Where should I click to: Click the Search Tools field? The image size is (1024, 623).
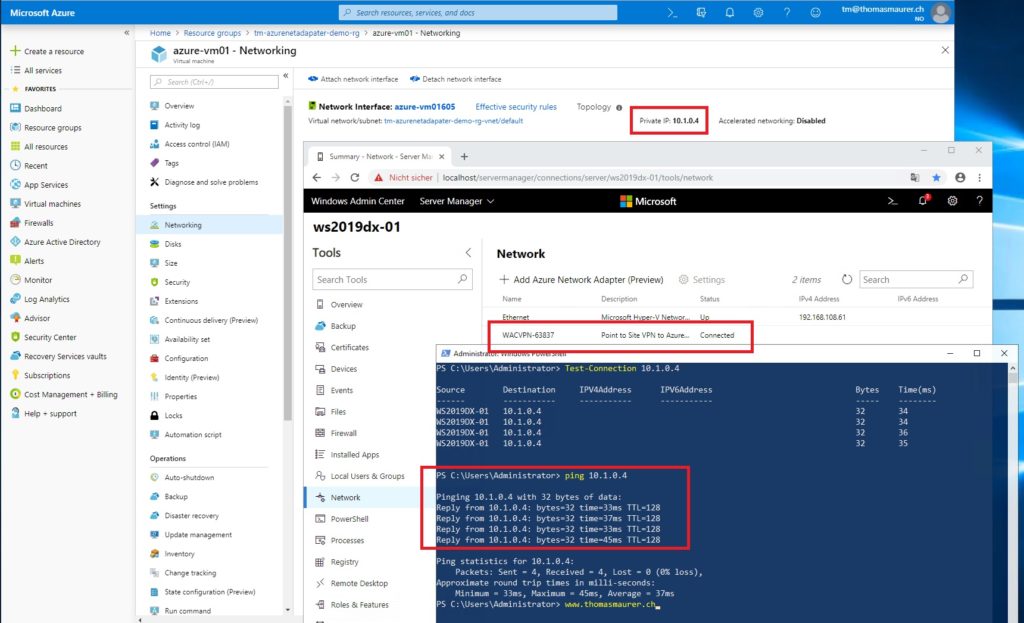pyautogui.click(x=392, y=280)
